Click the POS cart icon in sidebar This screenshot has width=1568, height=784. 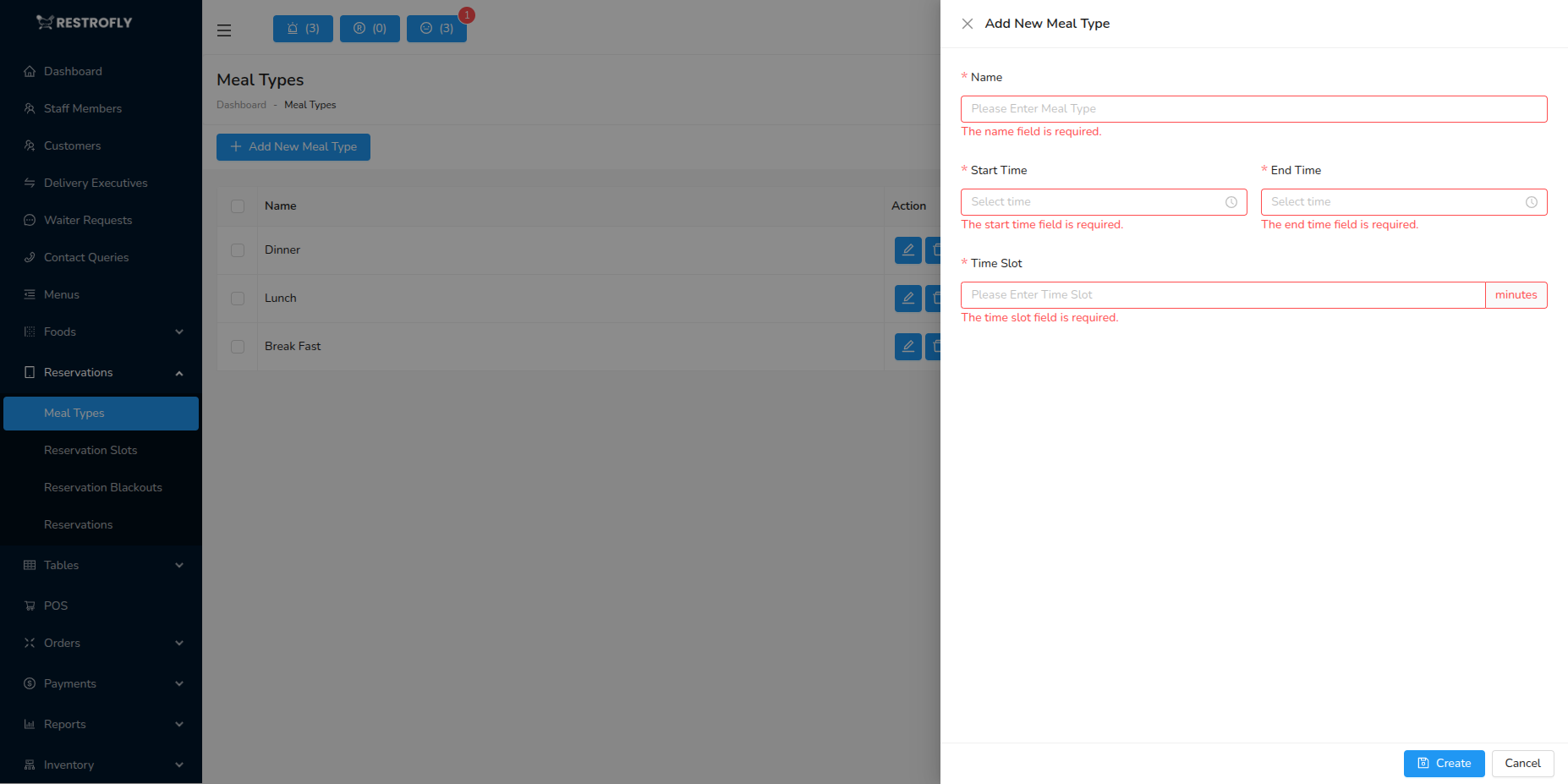[30, 606]
